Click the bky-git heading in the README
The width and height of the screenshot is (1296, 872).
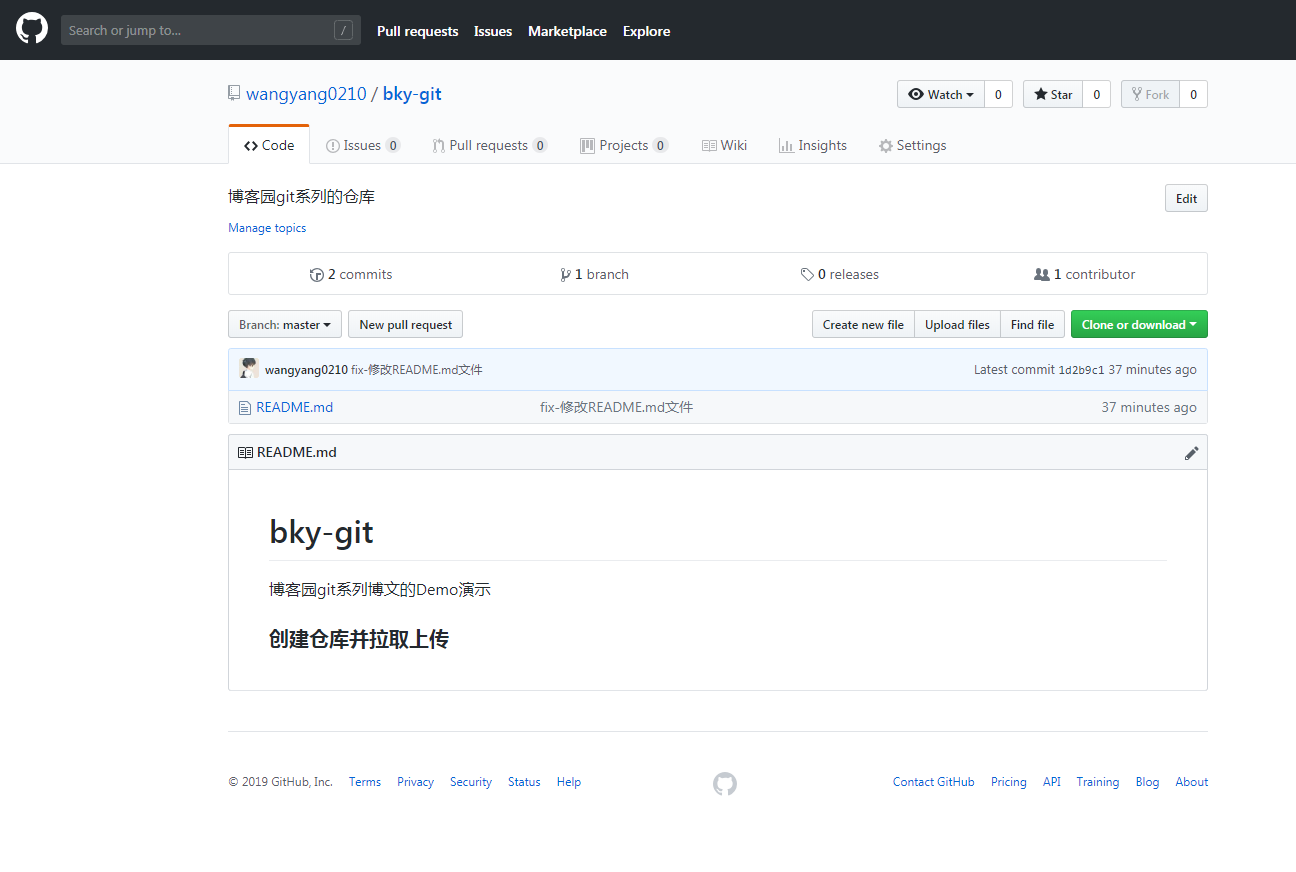click(x=321, y=532)
